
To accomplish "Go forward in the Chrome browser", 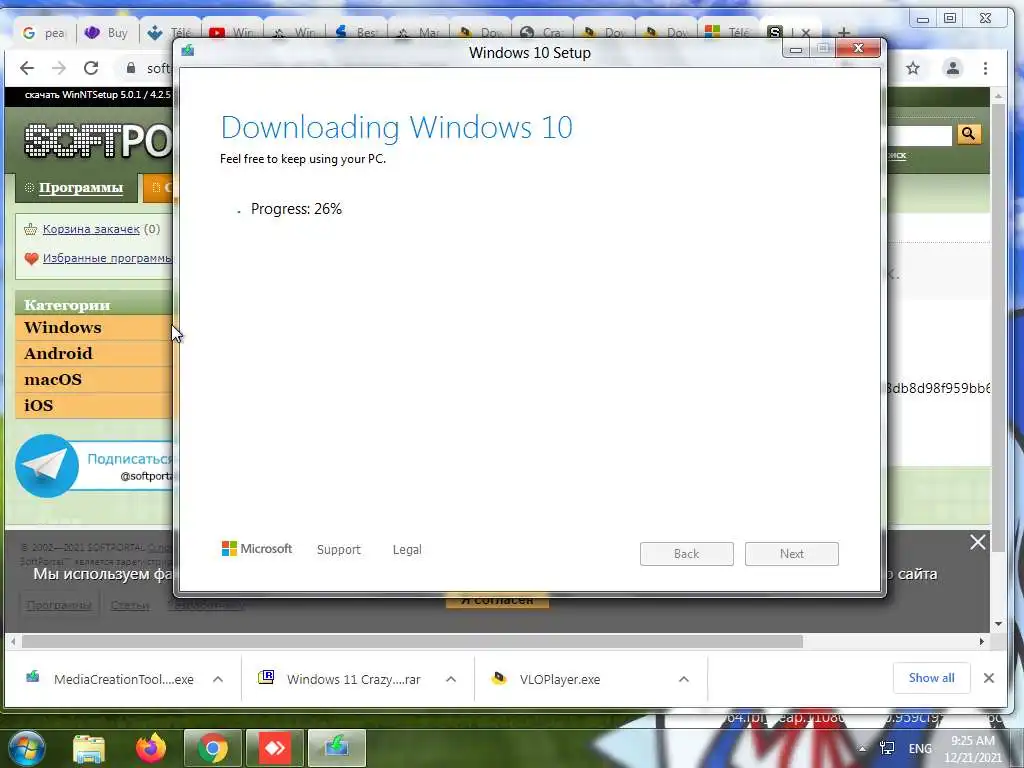I will (59, 68).
